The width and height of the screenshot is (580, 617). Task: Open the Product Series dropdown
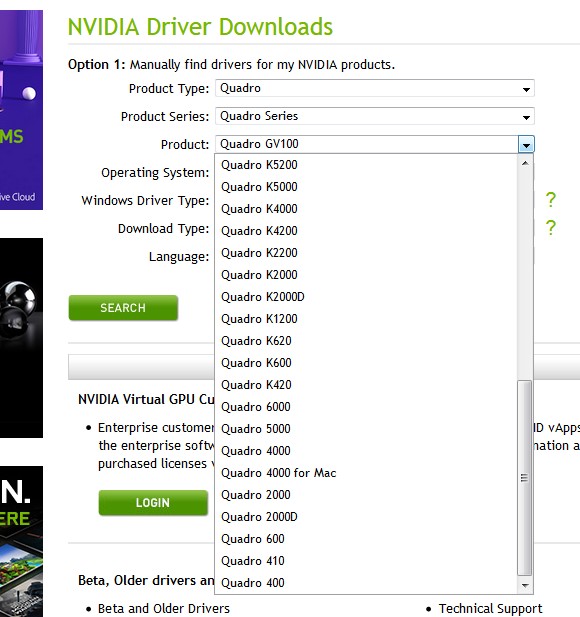(x=375, y=116)
